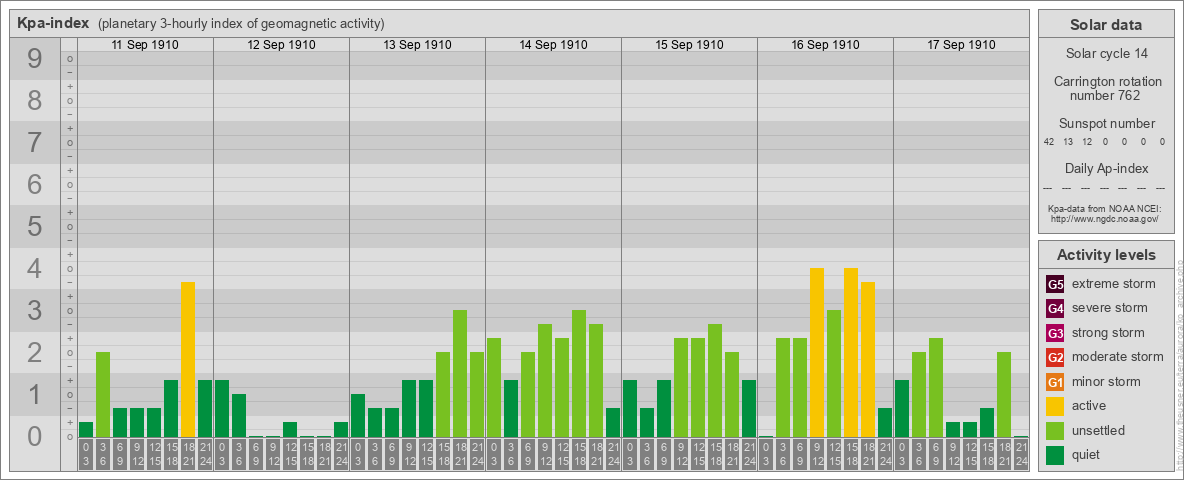Click sunspot value 42
This screenshot has height=480, width=1184.
click(x=1049, y=142)
